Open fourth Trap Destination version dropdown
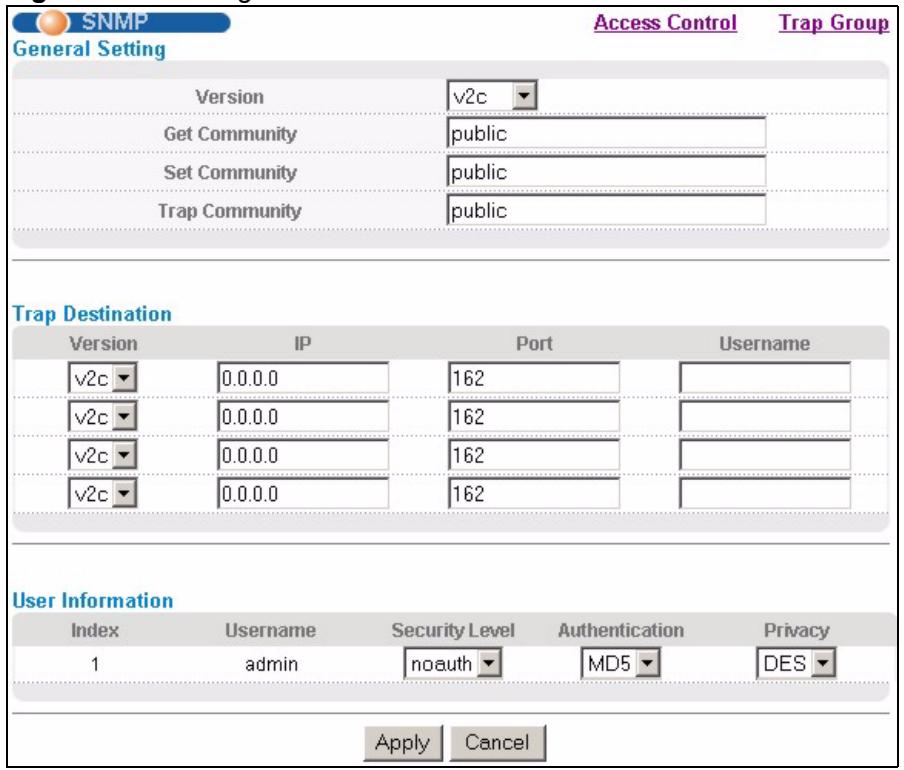904x770 pixels. coord(103,494)
